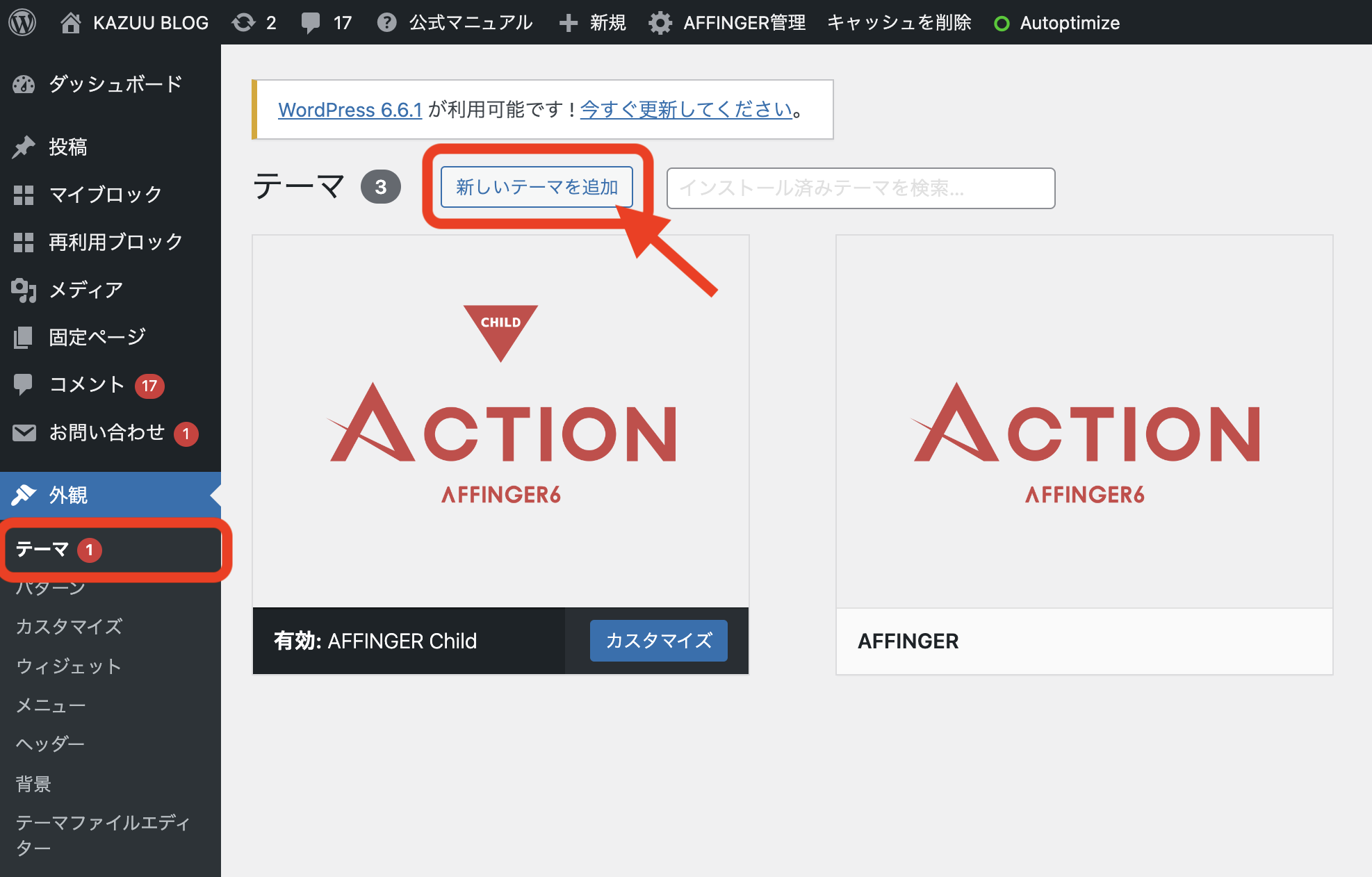The width and height of the screenshot is (1372, 877).
Task: Click the grid icon for 再利用ブロック
Action: (x=24, y=242)
